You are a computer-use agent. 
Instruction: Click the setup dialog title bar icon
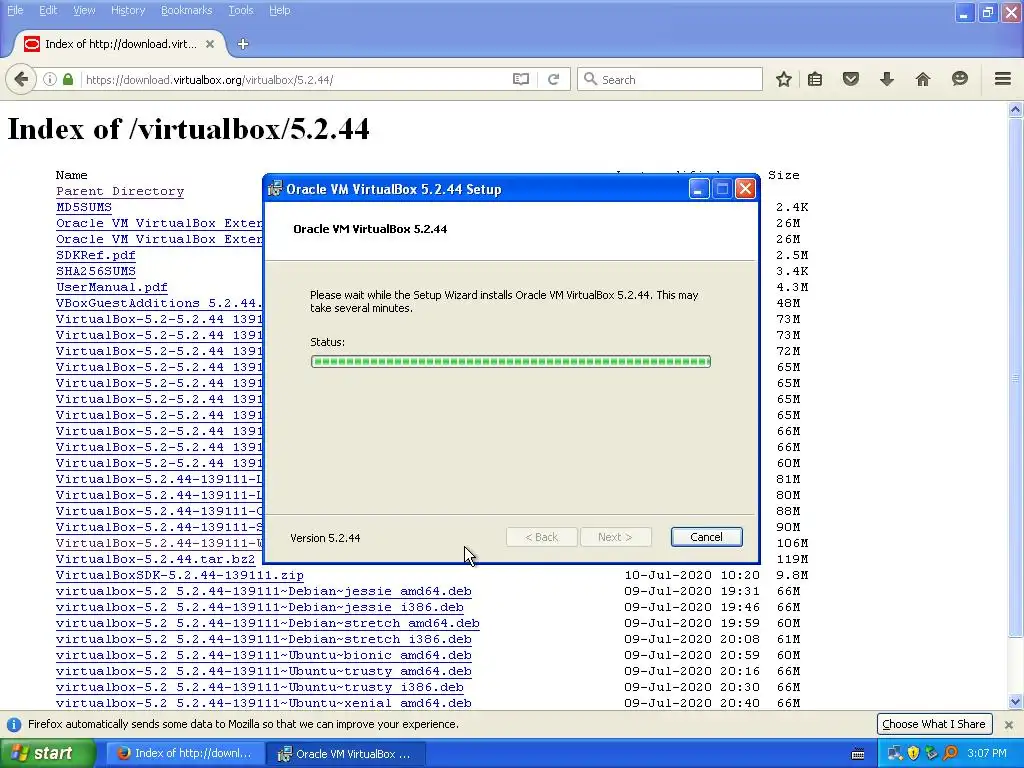pyautogui.click(x=275, y=189)
